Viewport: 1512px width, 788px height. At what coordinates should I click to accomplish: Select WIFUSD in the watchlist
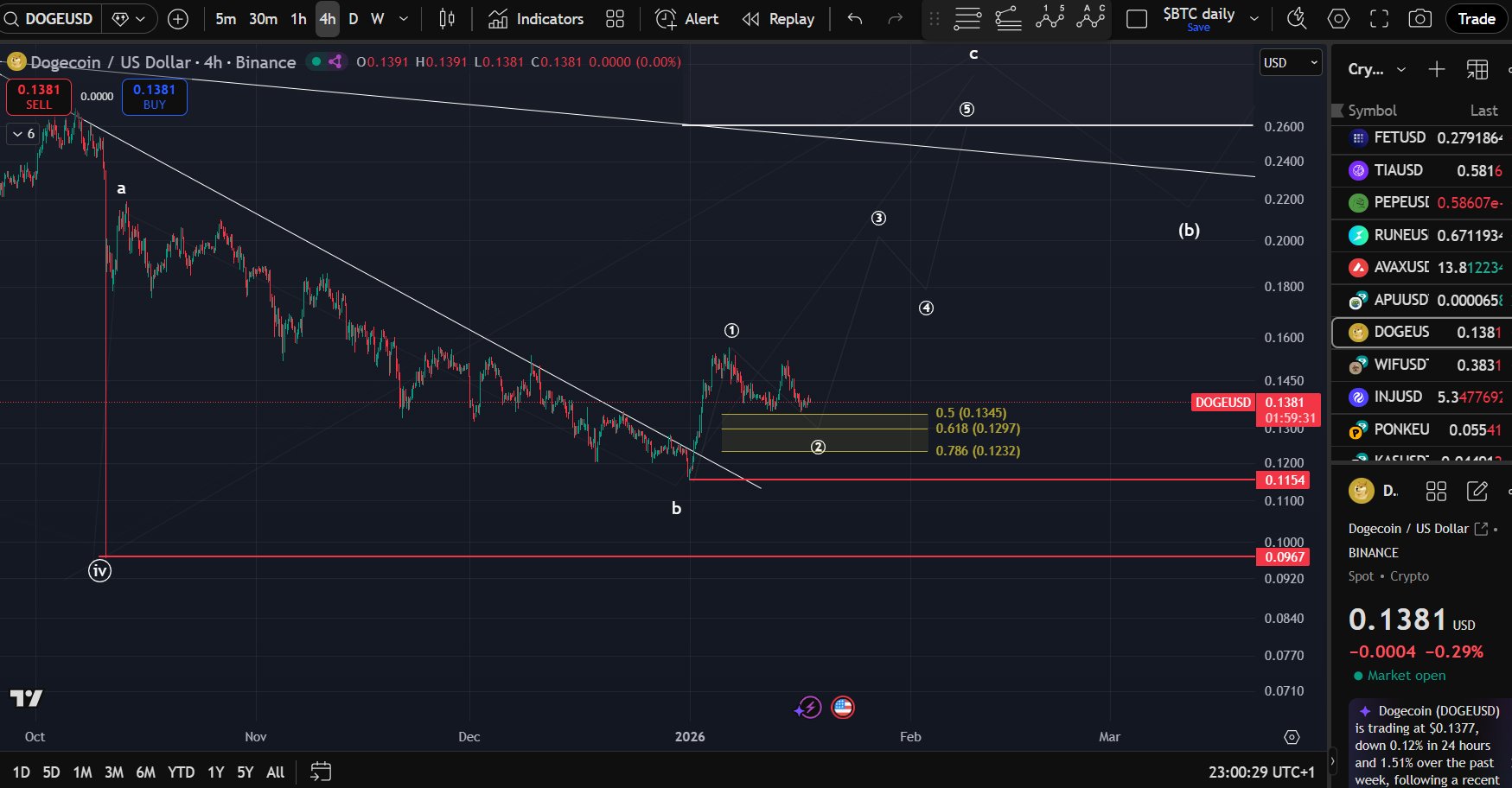[1422, 365]
